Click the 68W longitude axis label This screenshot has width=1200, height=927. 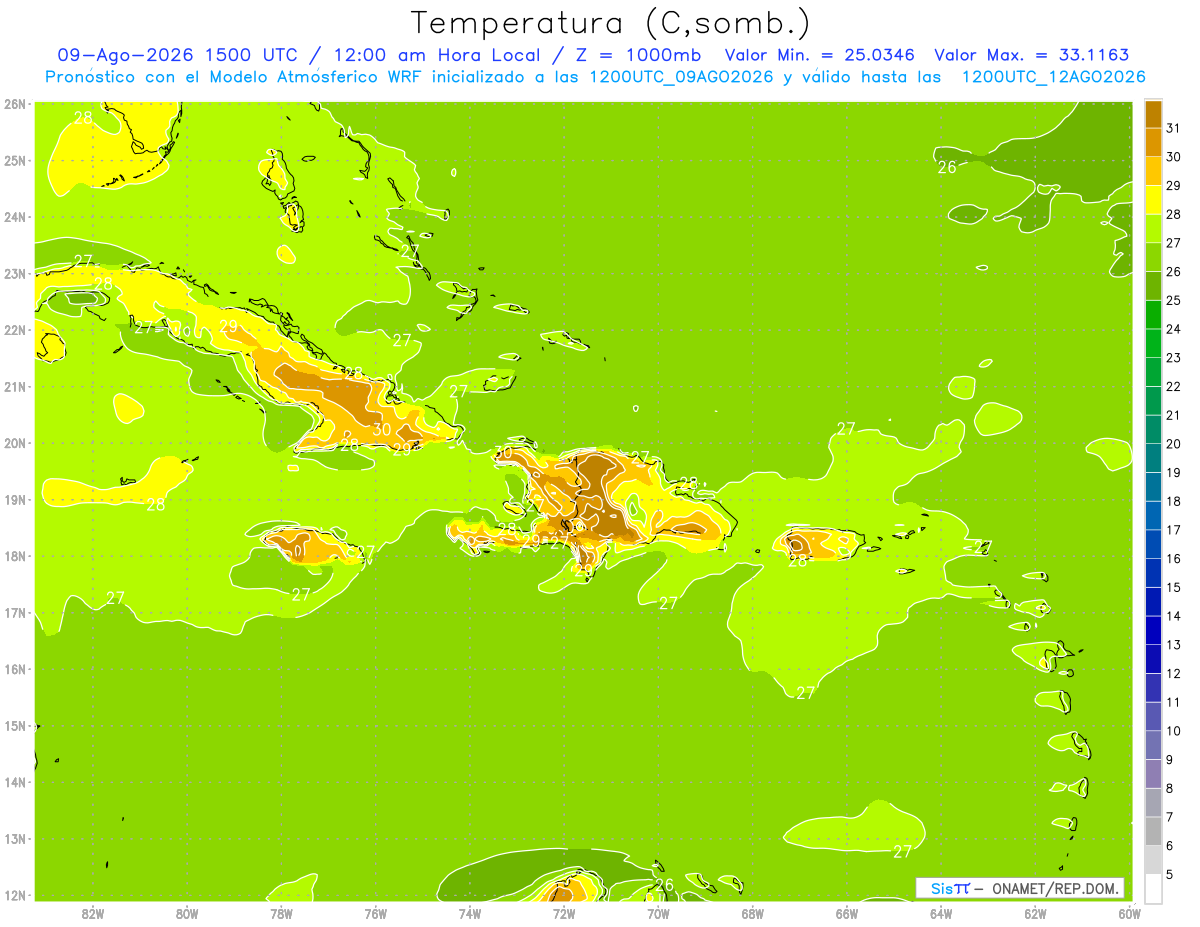click(x=752, y=913)
